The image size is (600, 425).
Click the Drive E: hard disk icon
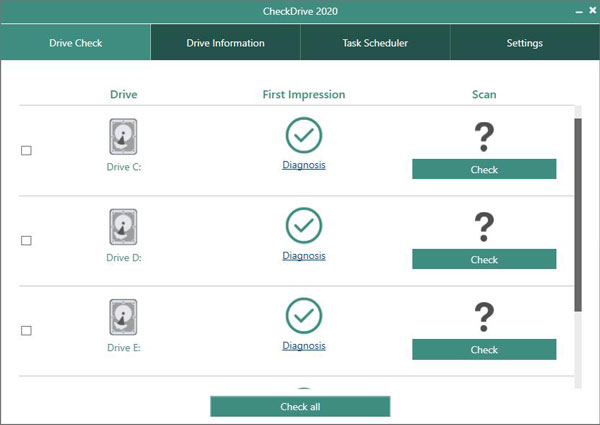pos(123,317)
